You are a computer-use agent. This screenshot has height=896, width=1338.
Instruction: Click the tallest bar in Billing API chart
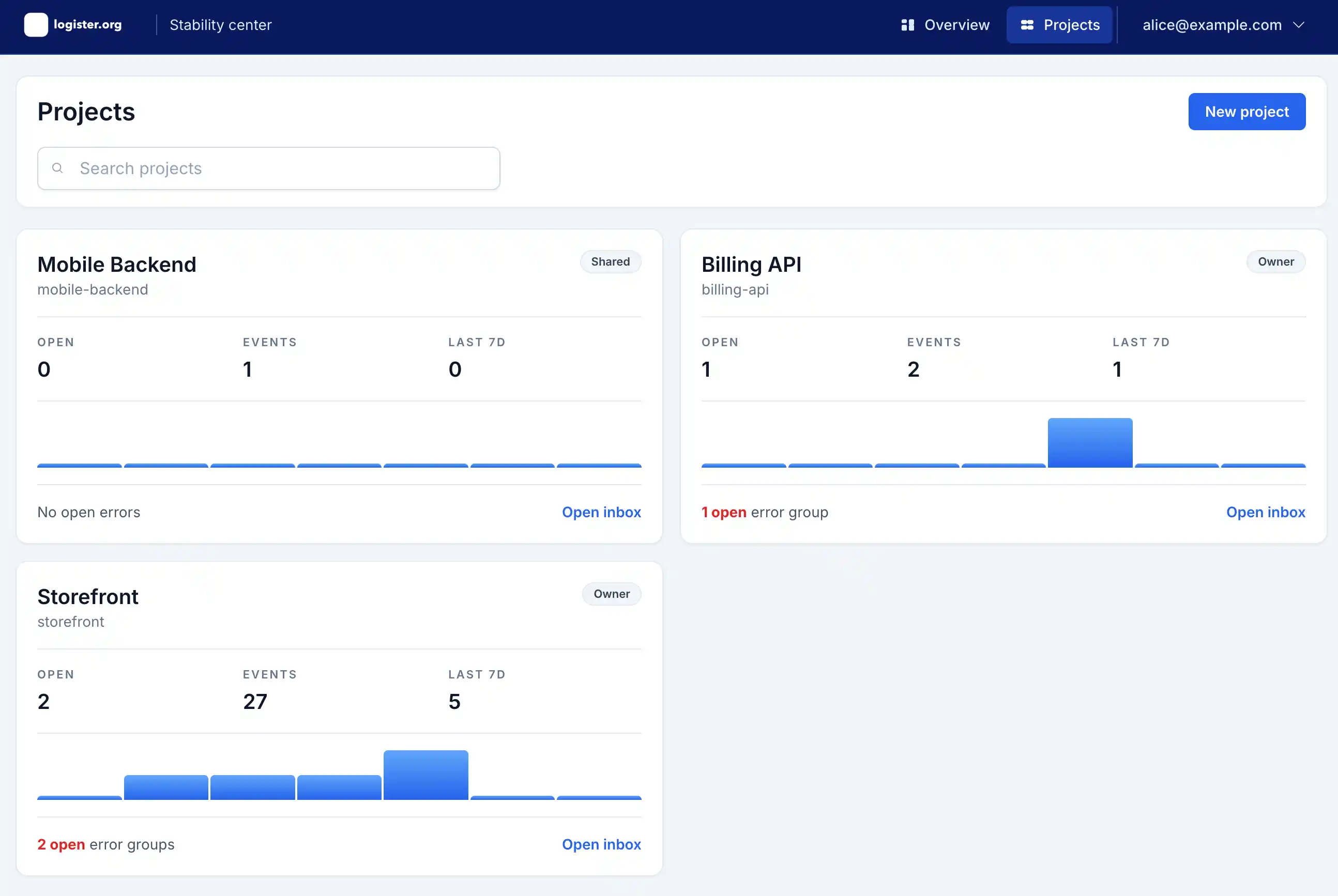(x=1089, y=443)
